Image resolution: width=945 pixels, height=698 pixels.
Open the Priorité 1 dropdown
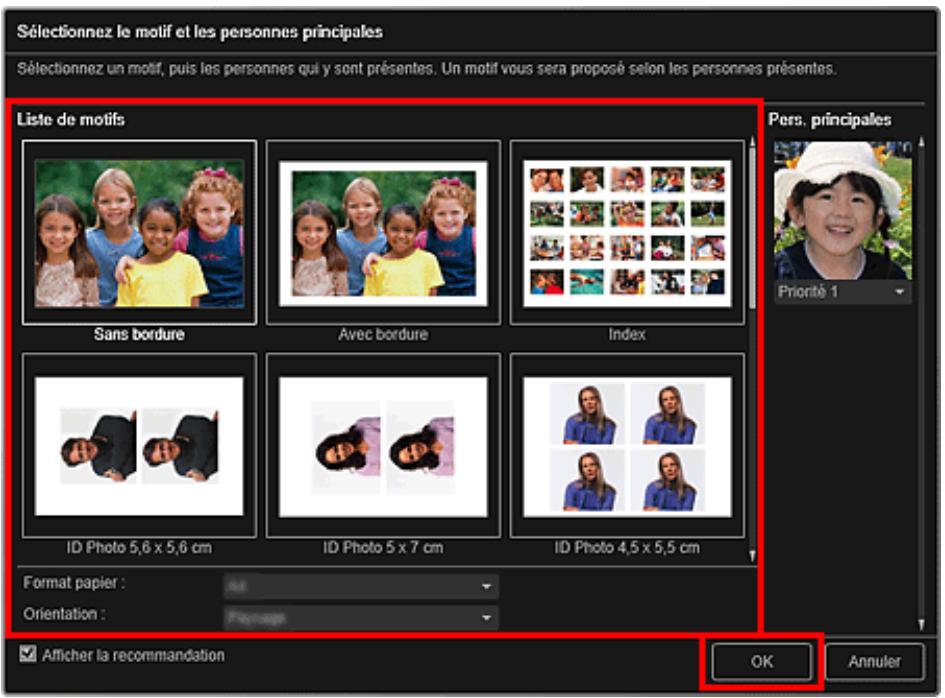(842, 292)
